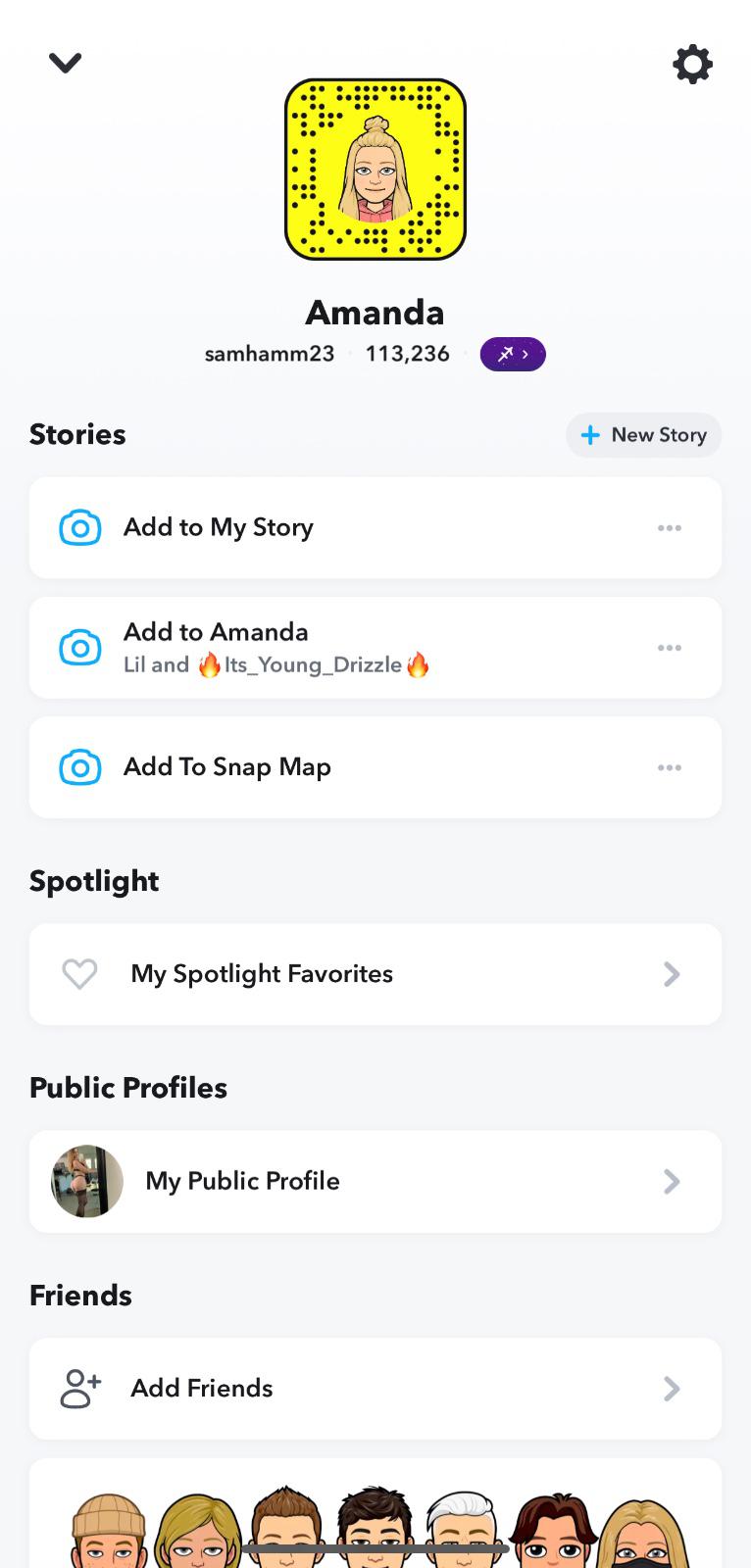
Task: Open options menu for Snap Map story
Action: click(x=670, y=767)
